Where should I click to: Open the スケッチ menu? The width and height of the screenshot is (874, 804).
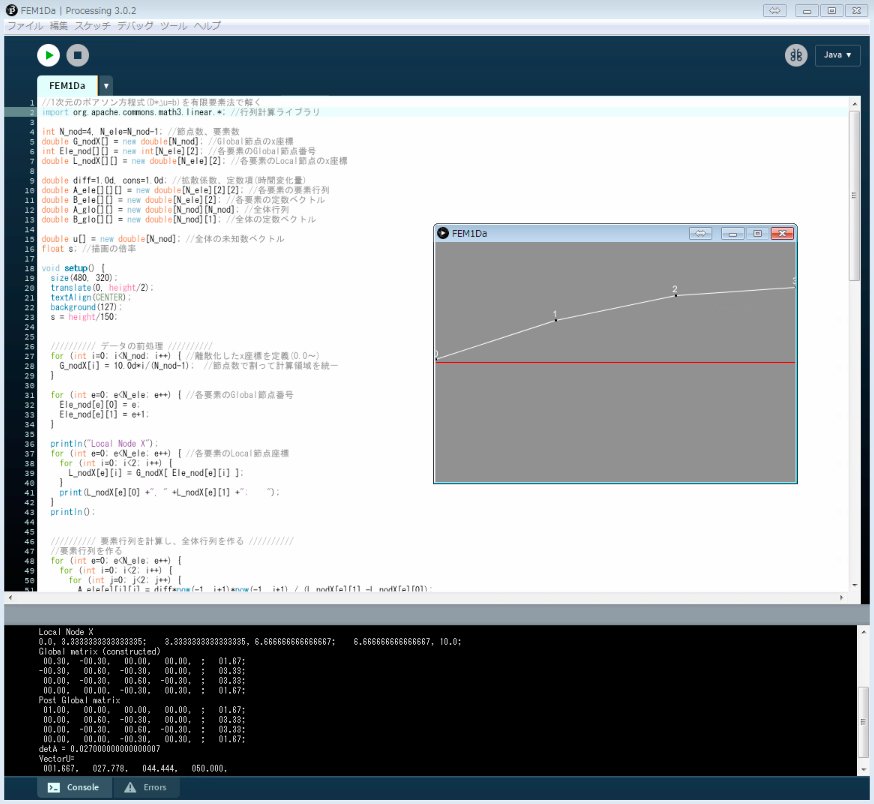93,26
